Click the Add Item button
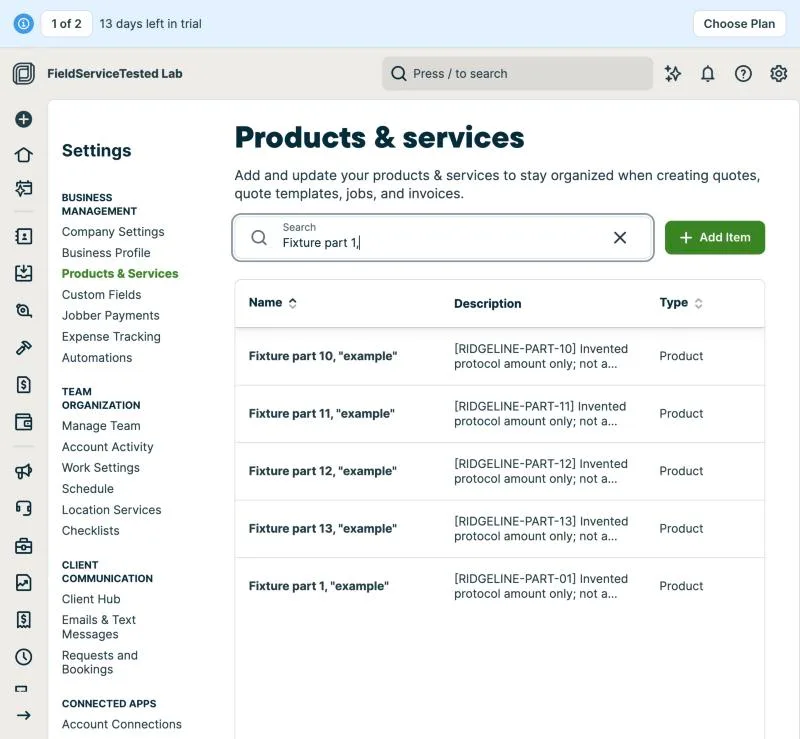The width and height of the screenshot is (800, 739). 715,237
